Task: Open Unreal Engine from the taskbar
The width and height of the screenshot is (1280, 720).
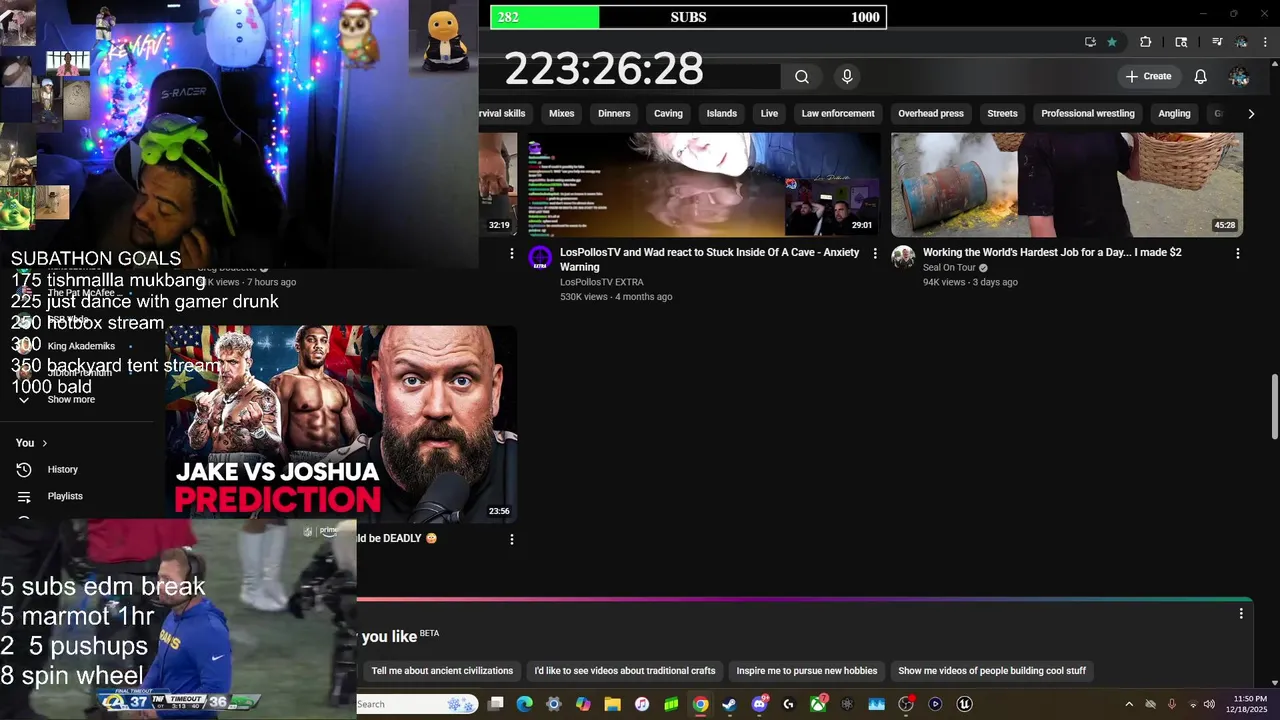Action: point(964,704)
